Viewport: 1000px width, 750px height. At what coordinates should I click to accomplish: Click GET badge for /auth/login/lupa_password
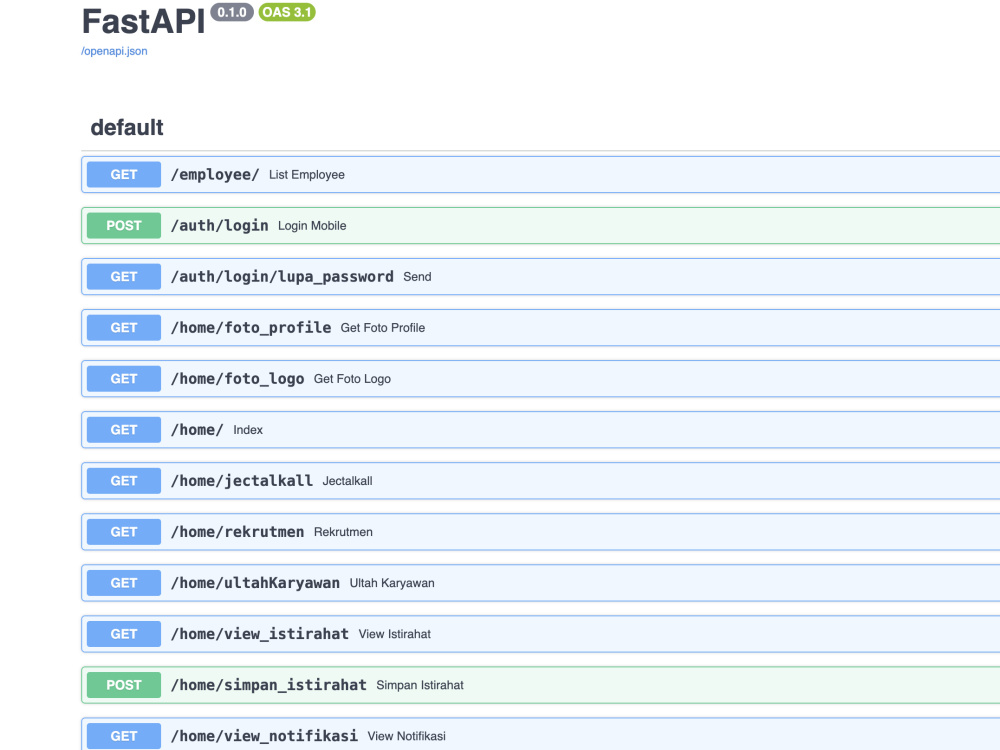124,277
